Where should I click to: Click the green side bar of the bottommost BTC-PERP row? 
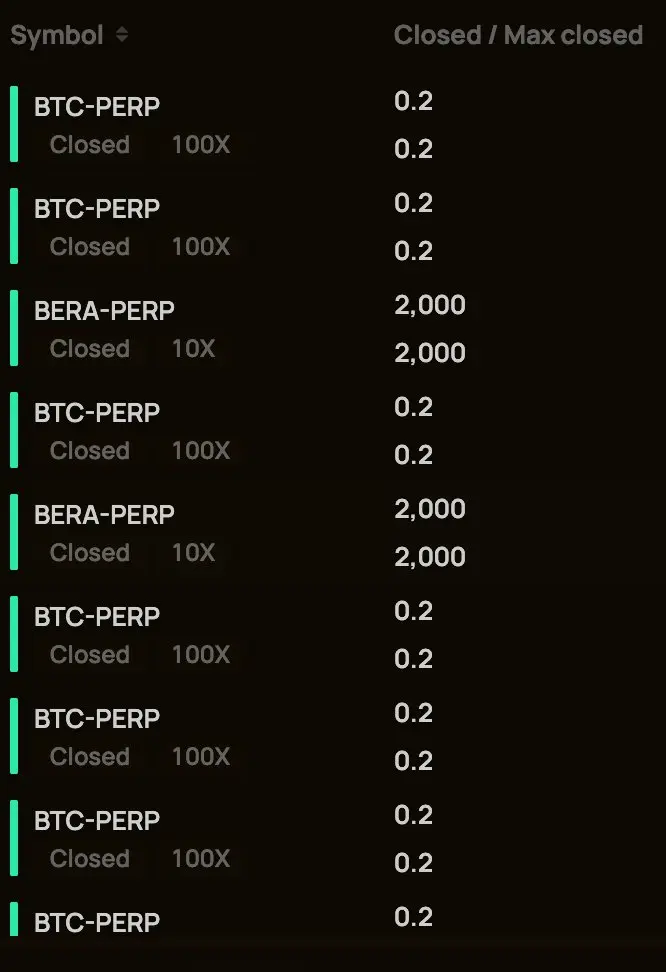click(14, 919)
